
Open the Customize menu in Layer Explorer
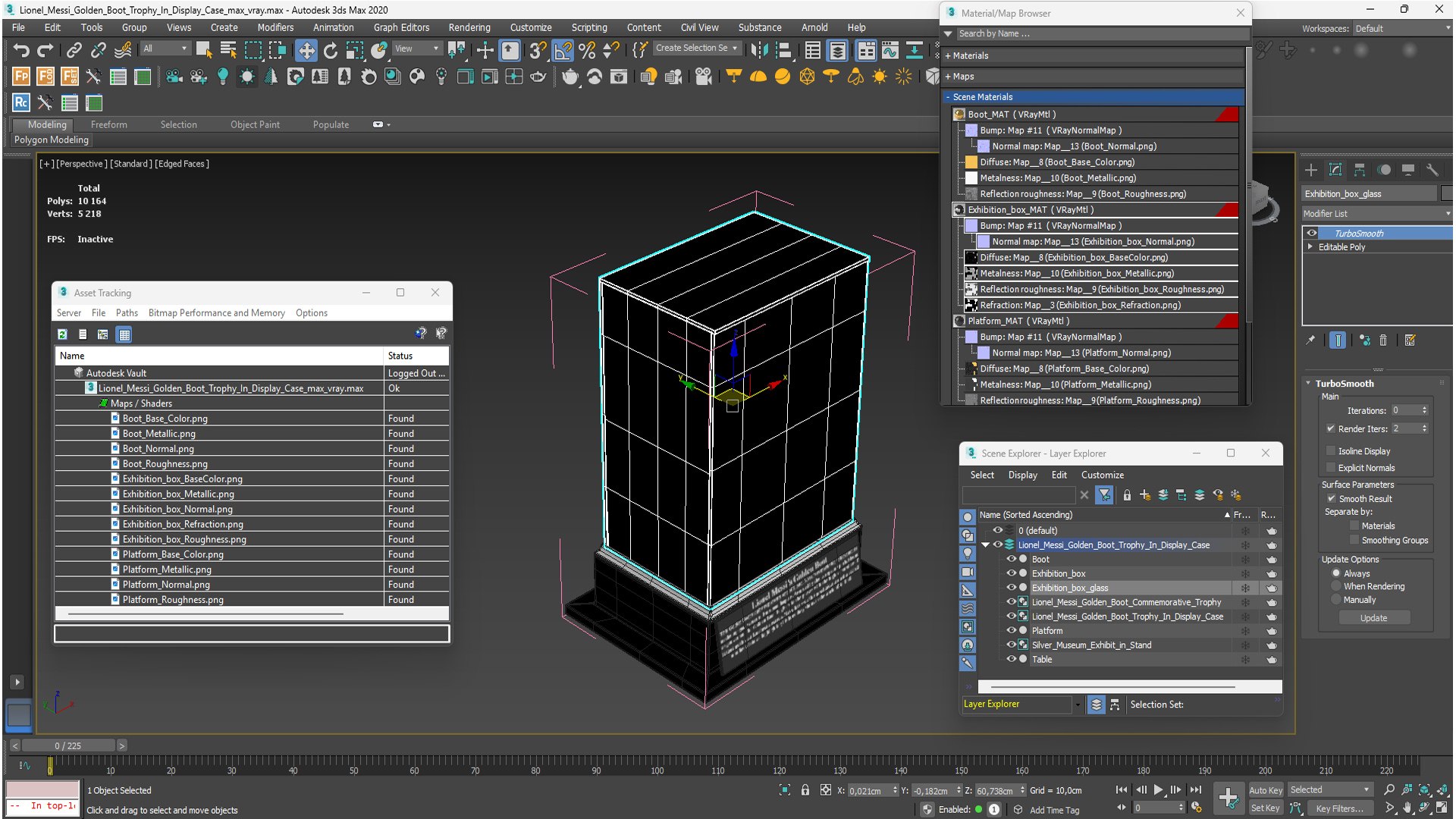pyautogui.click(x=1103, y=475)
